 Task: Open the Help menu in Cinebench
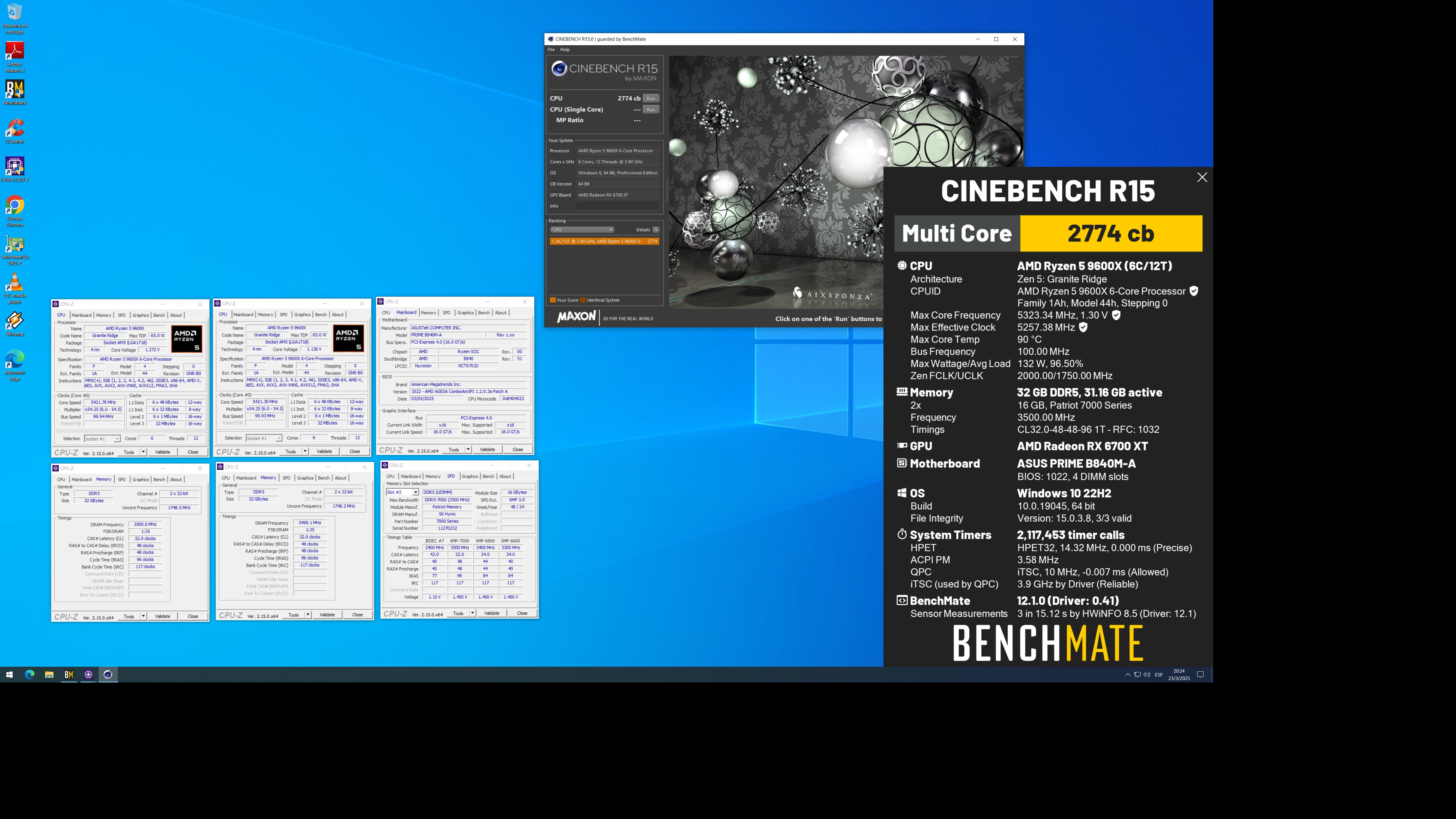[565, 50]
